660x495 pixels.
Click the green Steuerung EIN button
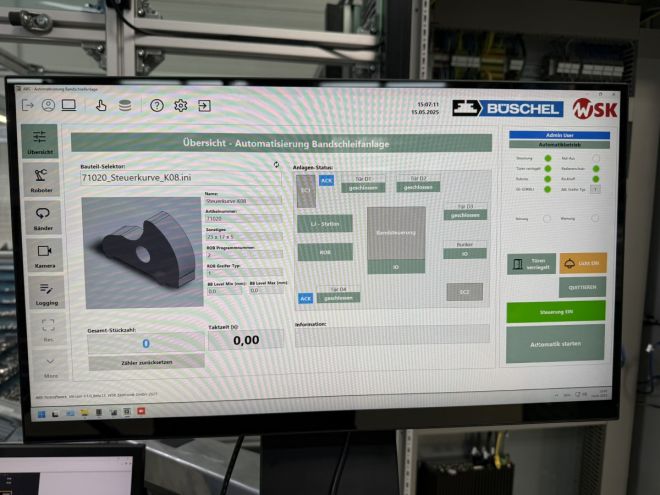[x=556, y=312]
